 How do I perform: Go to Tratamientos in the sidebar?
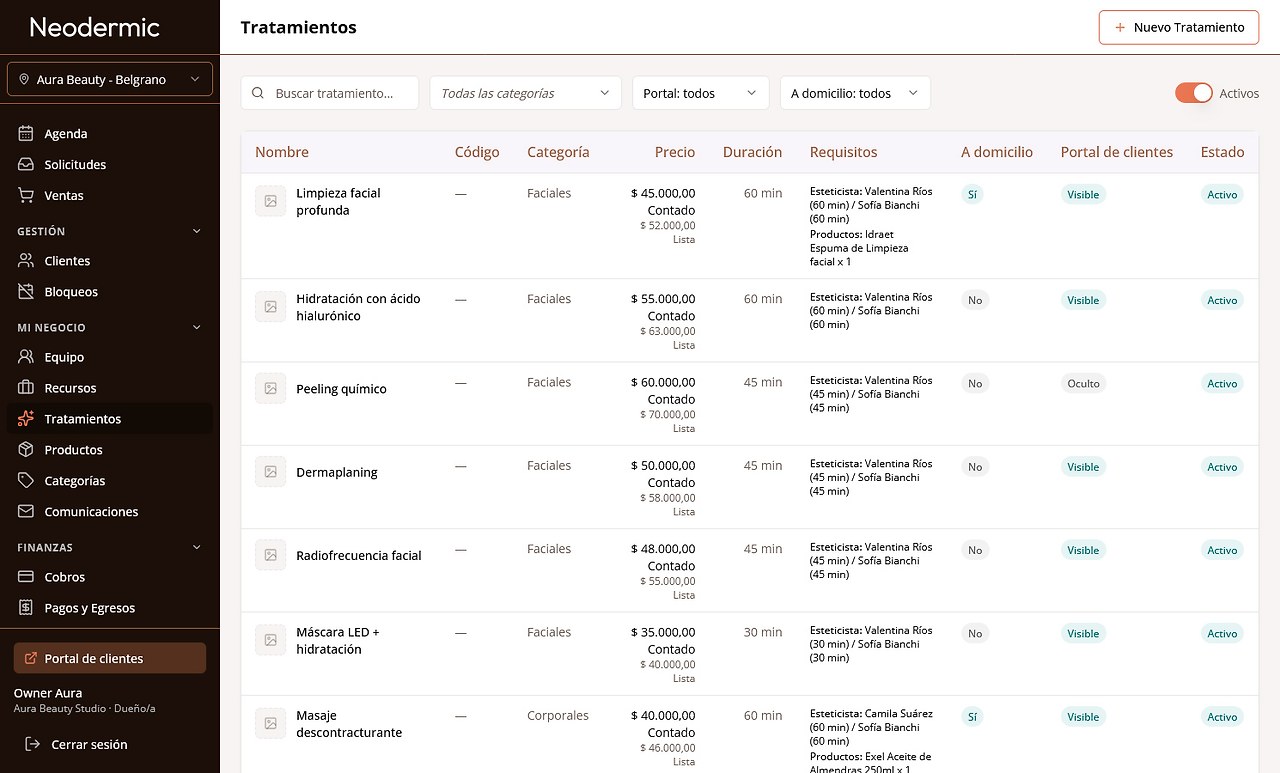(x=110, y=419)
